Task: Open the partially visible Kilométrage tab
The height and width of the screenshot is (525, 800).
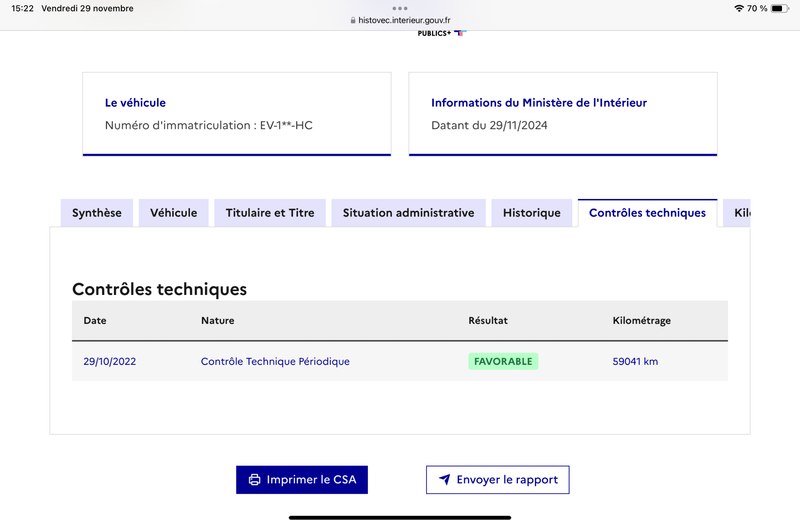Action: [x=737, y=213]
